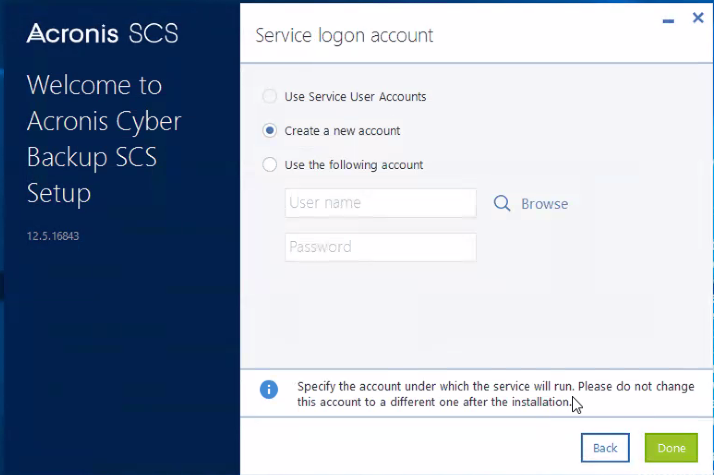Click the Browse magnifier icon
The image size is (714, 475).
coord(502,204)
